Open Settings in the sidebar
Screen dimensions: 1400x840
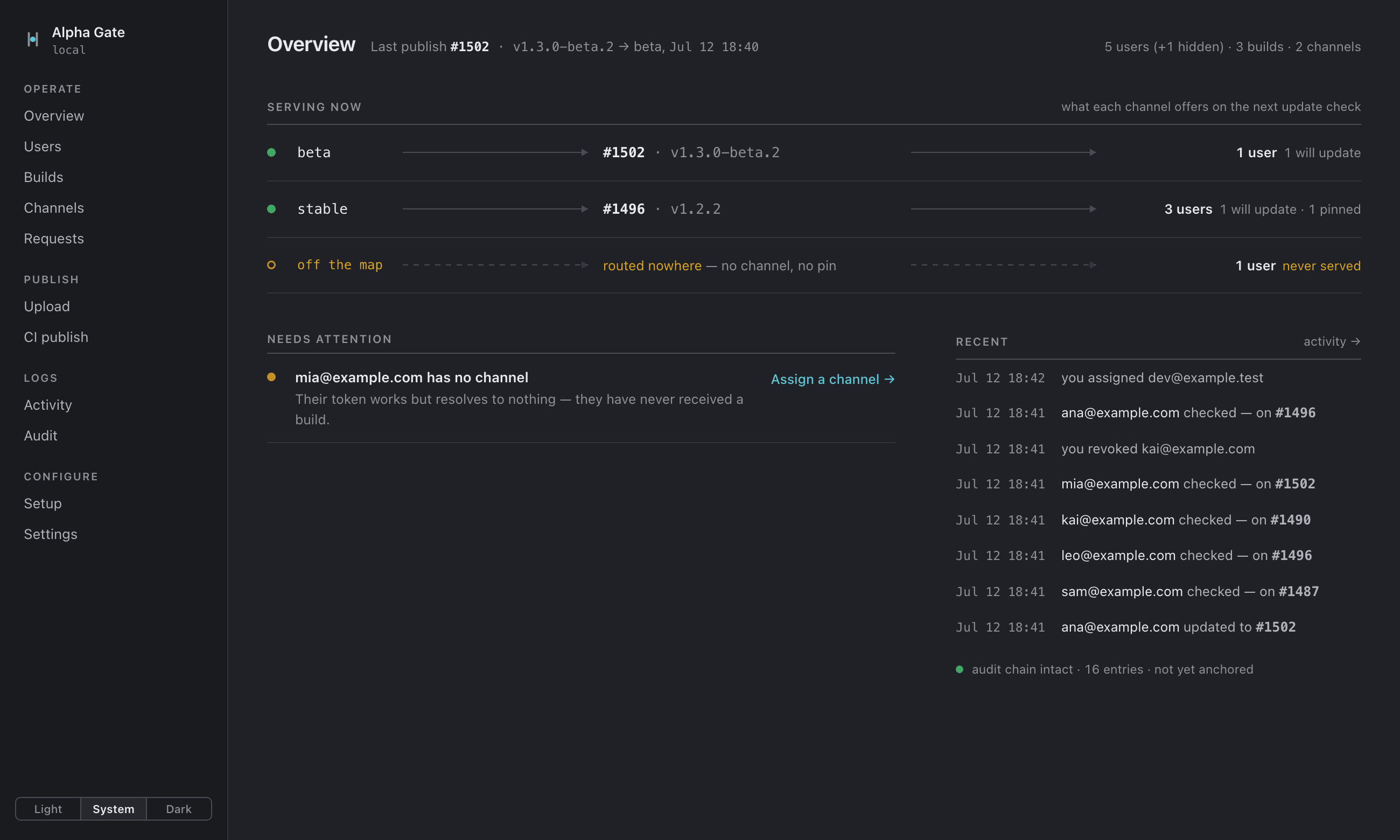point(51,534)
